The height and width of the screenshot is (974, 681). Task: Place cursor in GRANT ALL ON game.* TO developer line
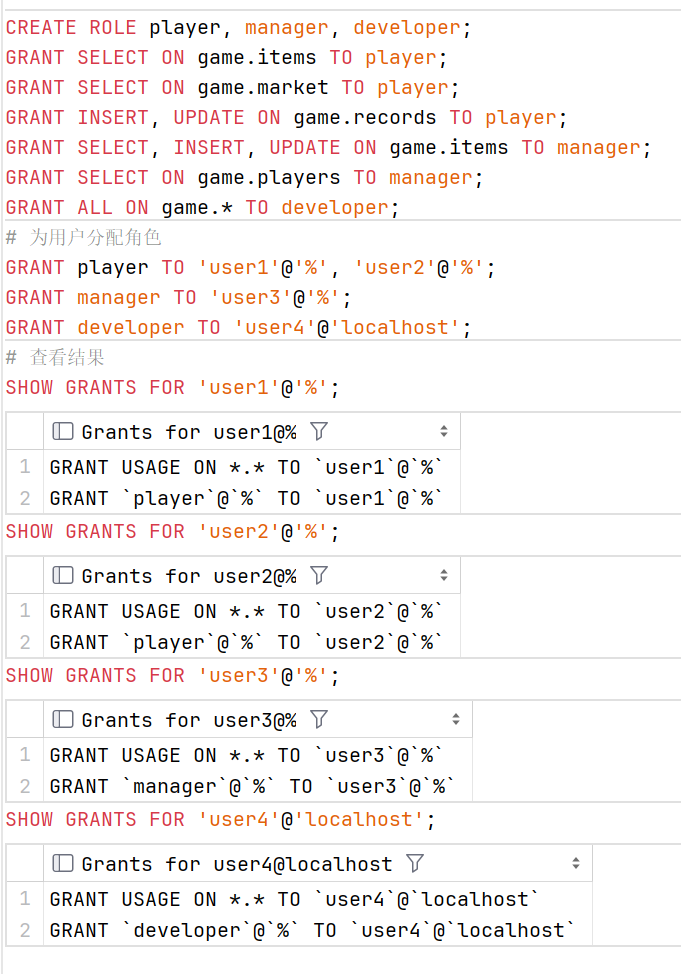203,207
